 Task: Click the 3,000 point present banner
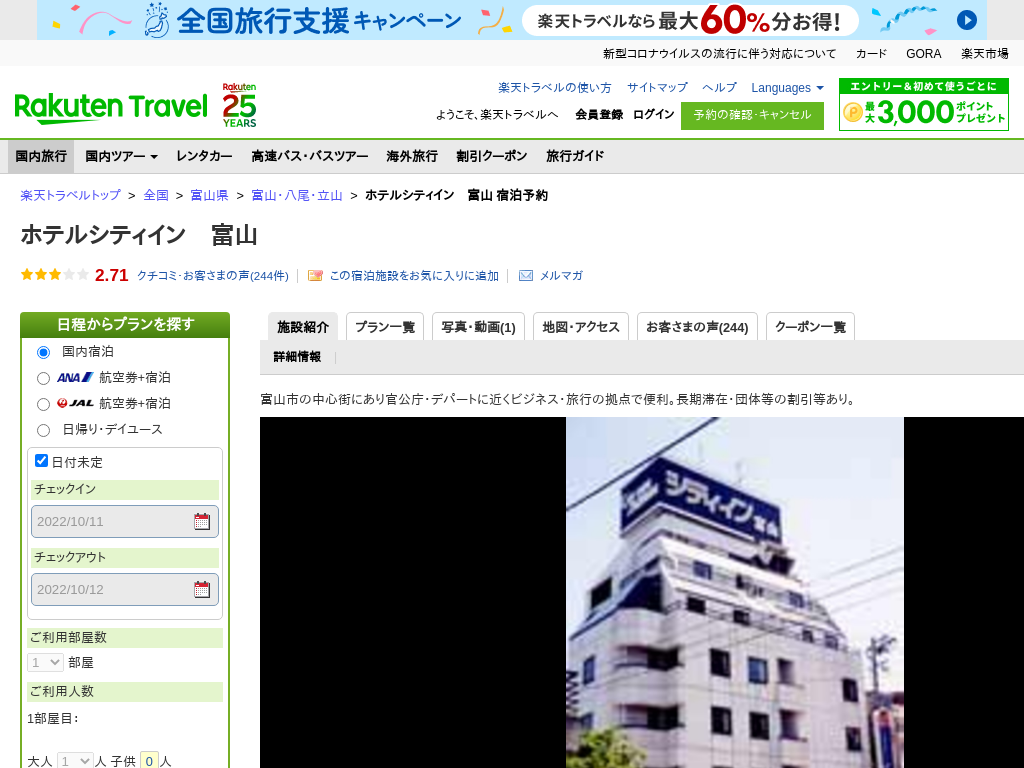click(923, 104)
